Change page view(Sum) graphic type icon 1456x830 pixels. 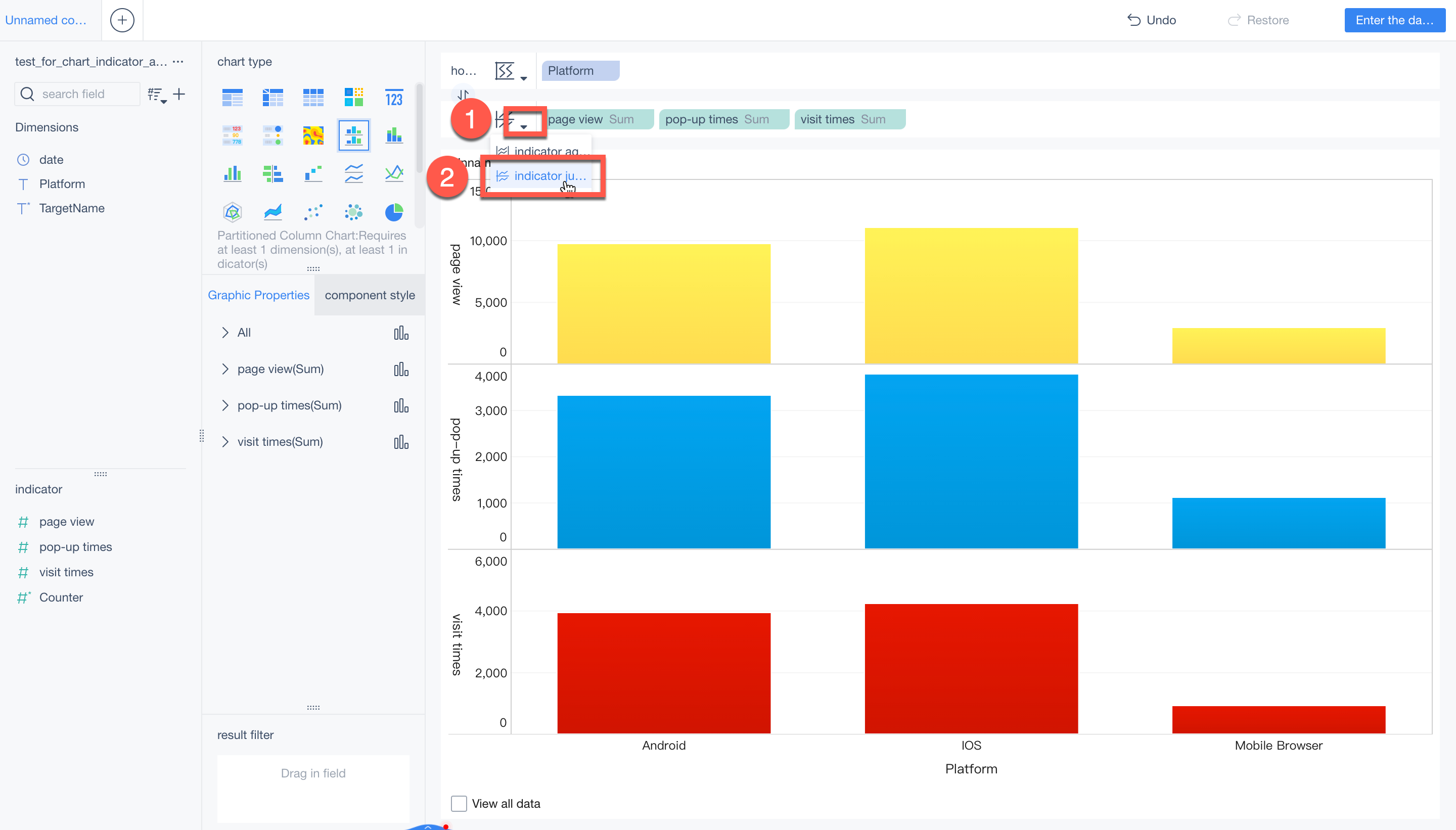(x=401, y=370)
